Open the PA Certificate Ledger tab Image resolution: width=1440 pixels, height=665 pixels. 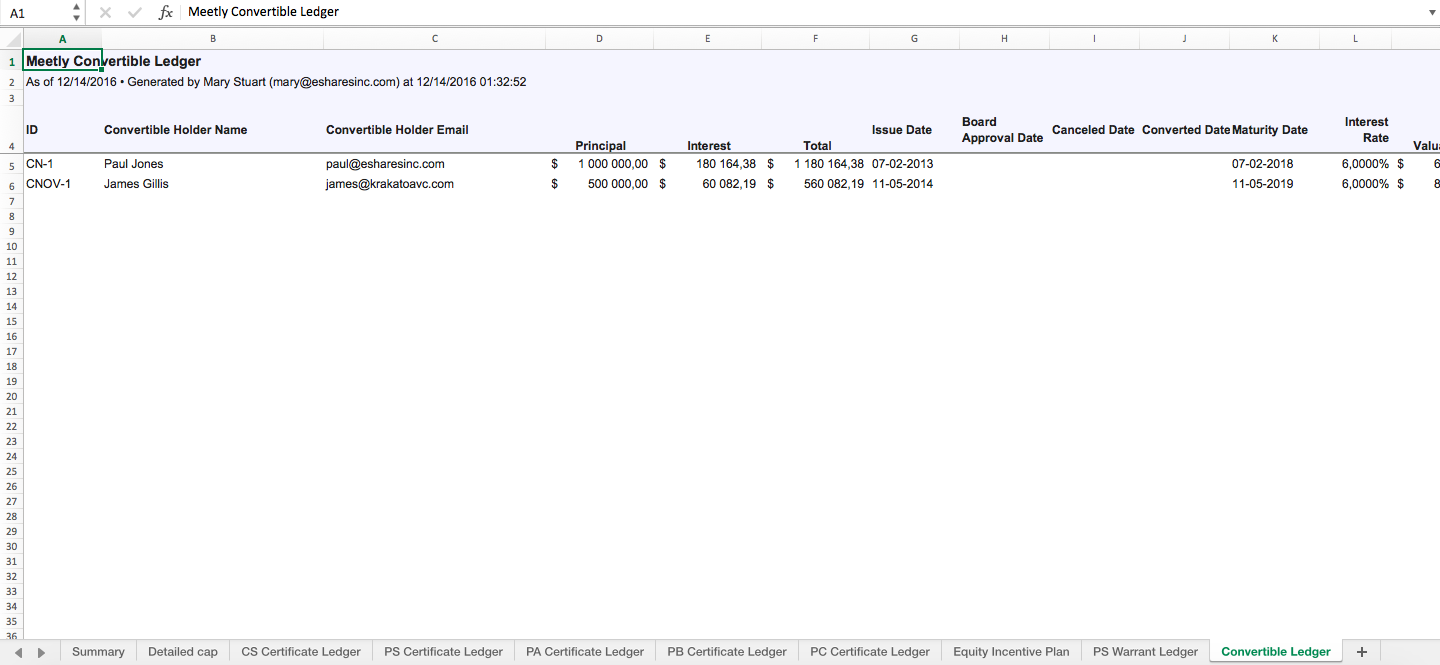click(x=585, y=652)
